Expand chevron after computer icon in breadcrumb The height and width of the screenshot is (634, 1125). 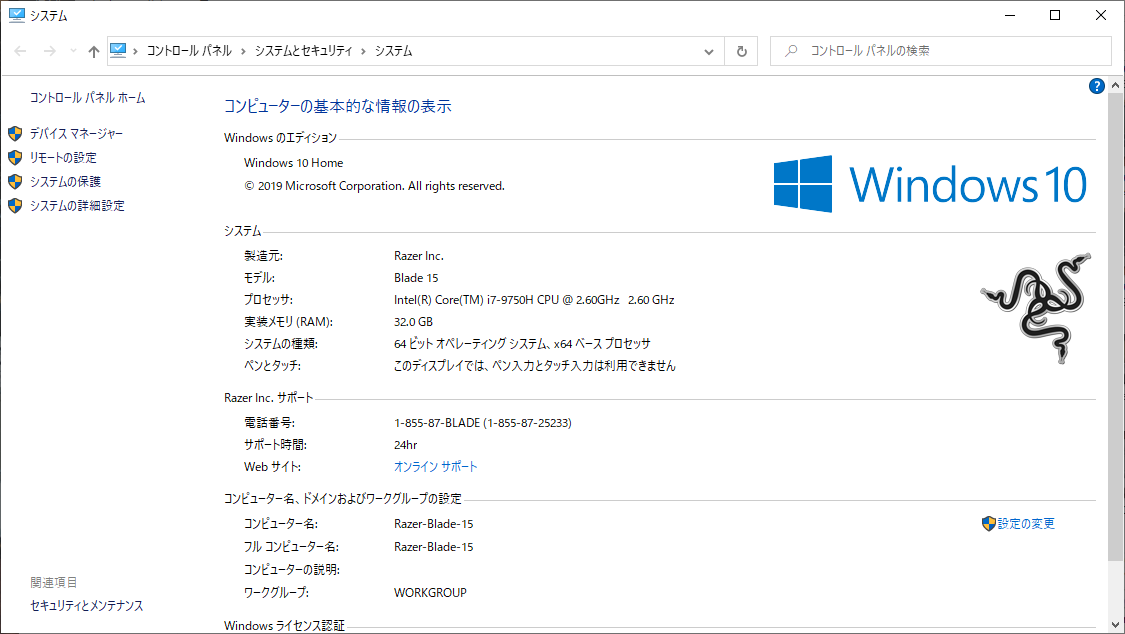coord(136,51)
